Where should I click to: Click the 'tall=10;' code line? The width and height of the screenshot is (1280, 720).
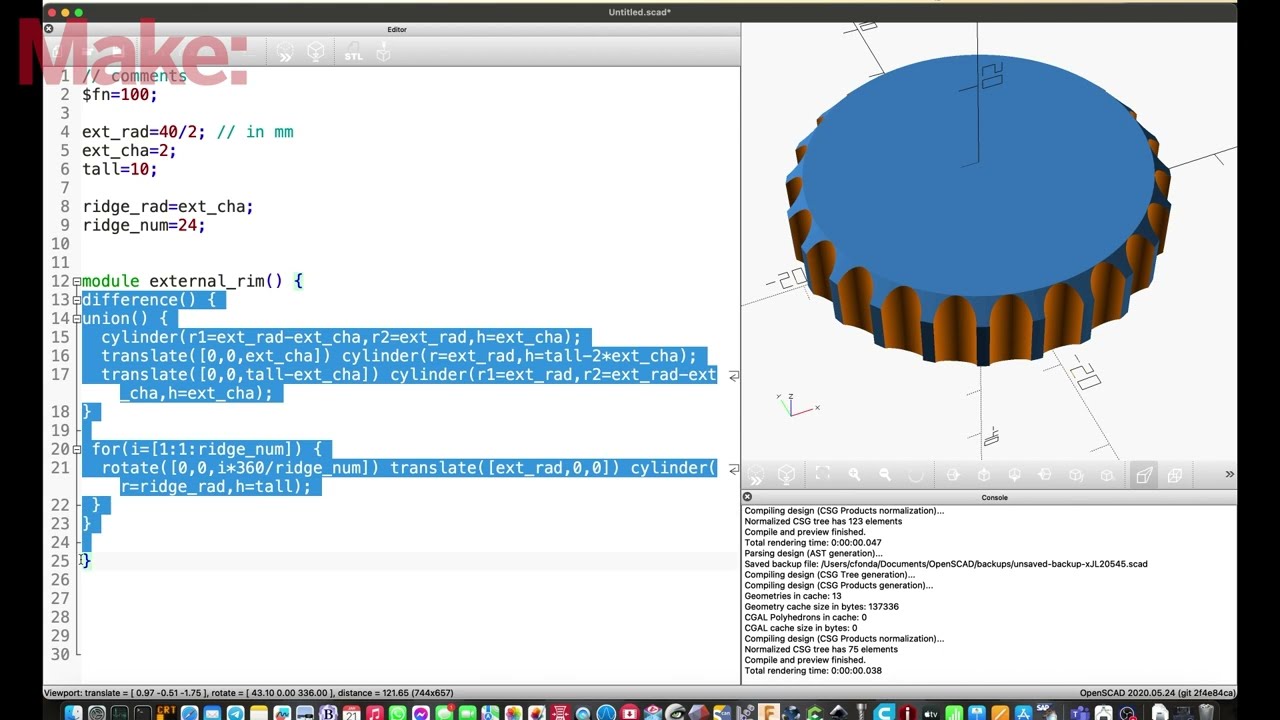[119, 169]
